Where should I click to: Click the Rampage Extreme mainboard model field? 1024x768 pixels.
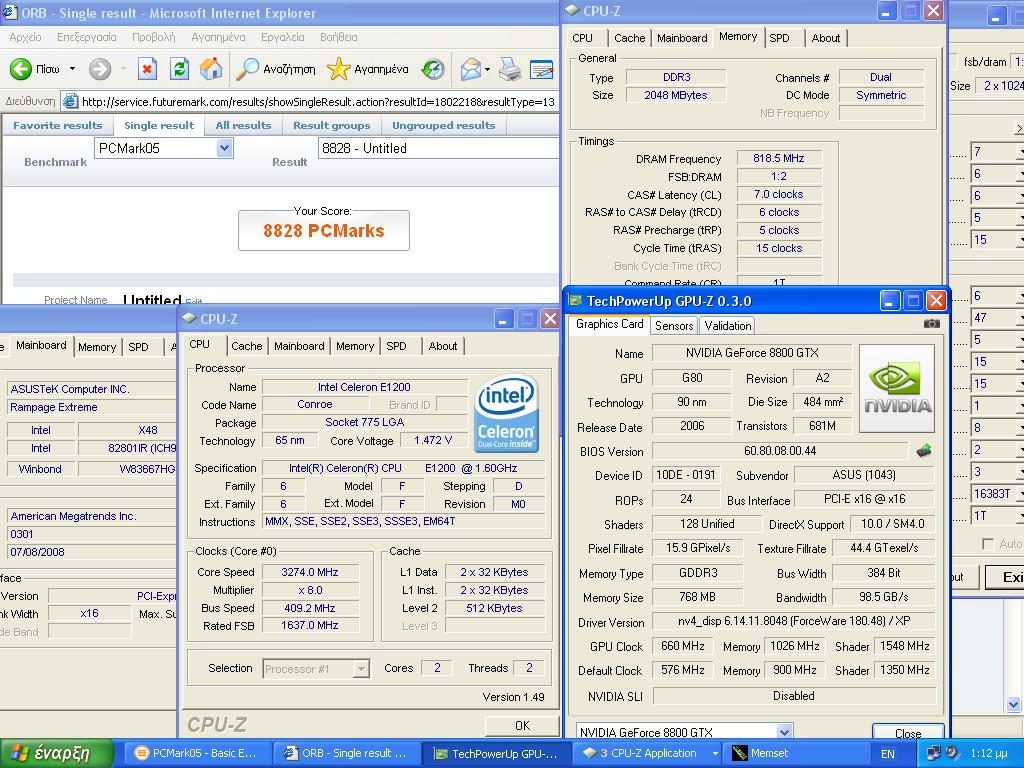91,407
